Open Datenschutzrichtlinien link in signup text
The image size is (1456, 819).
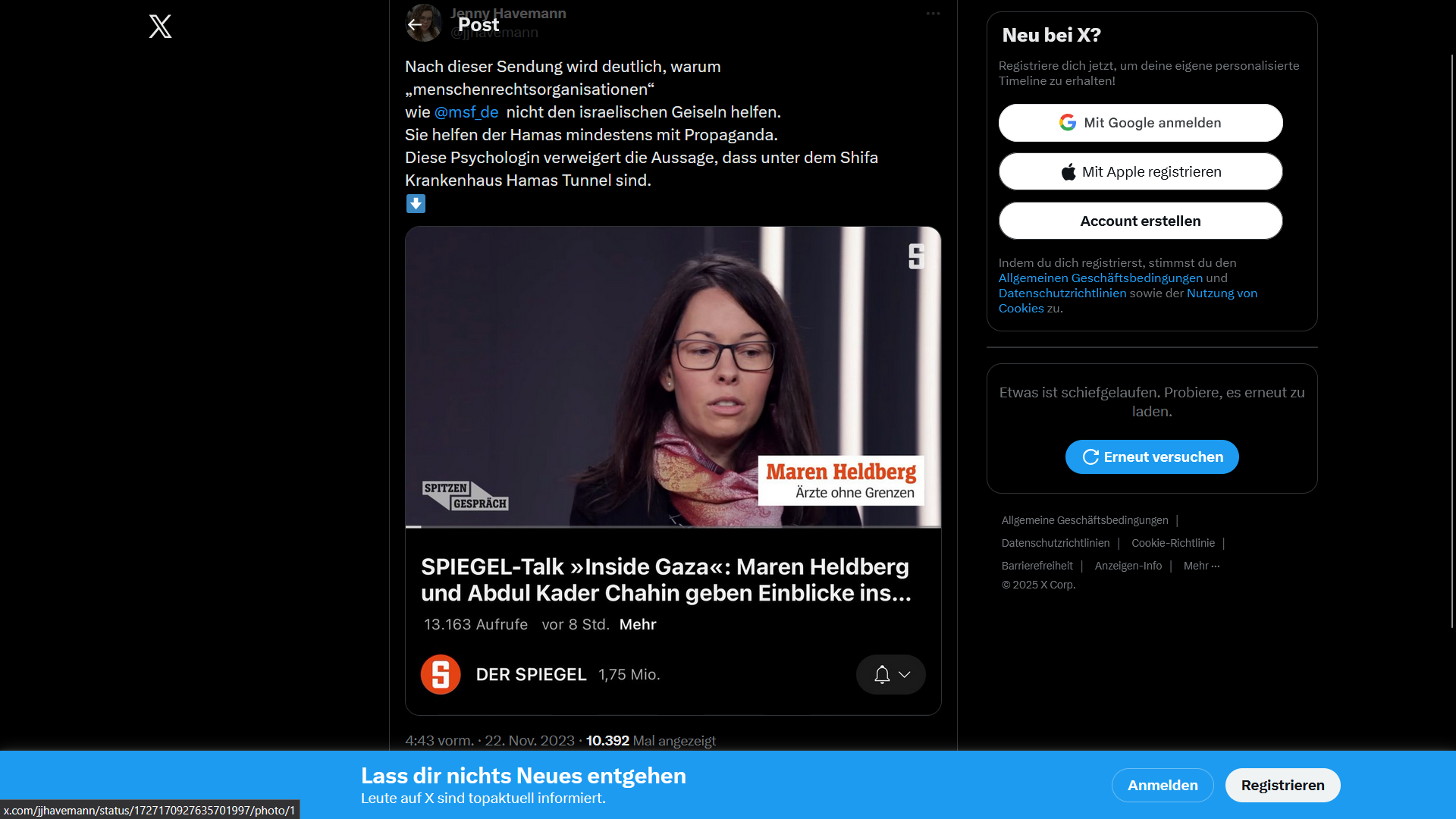1062,293
